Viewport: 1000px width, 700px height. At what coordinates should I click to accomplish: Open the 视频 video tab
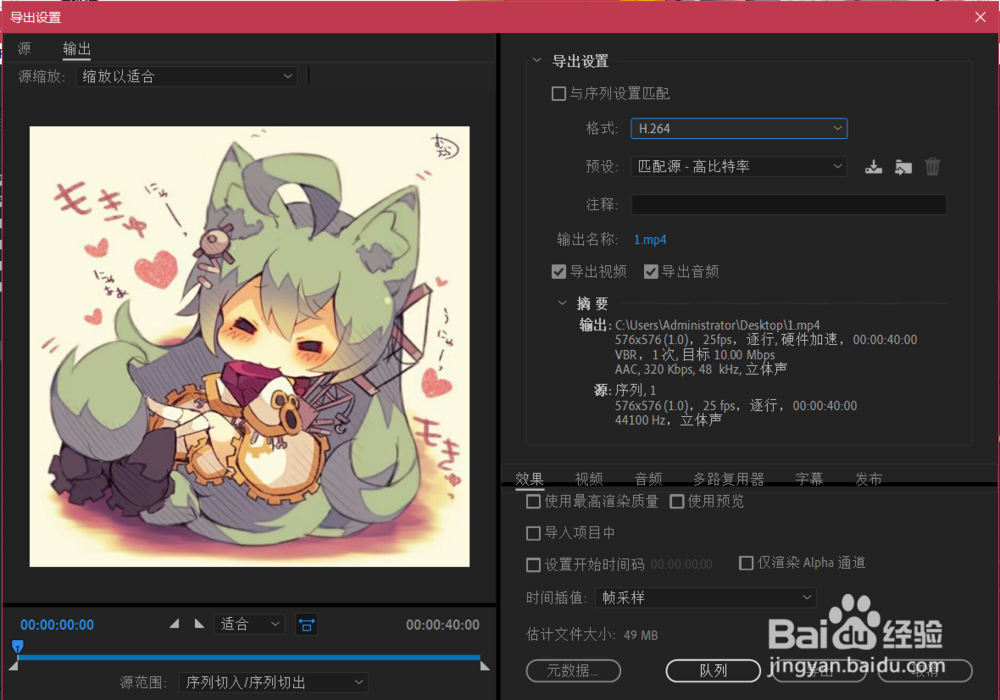589,479
